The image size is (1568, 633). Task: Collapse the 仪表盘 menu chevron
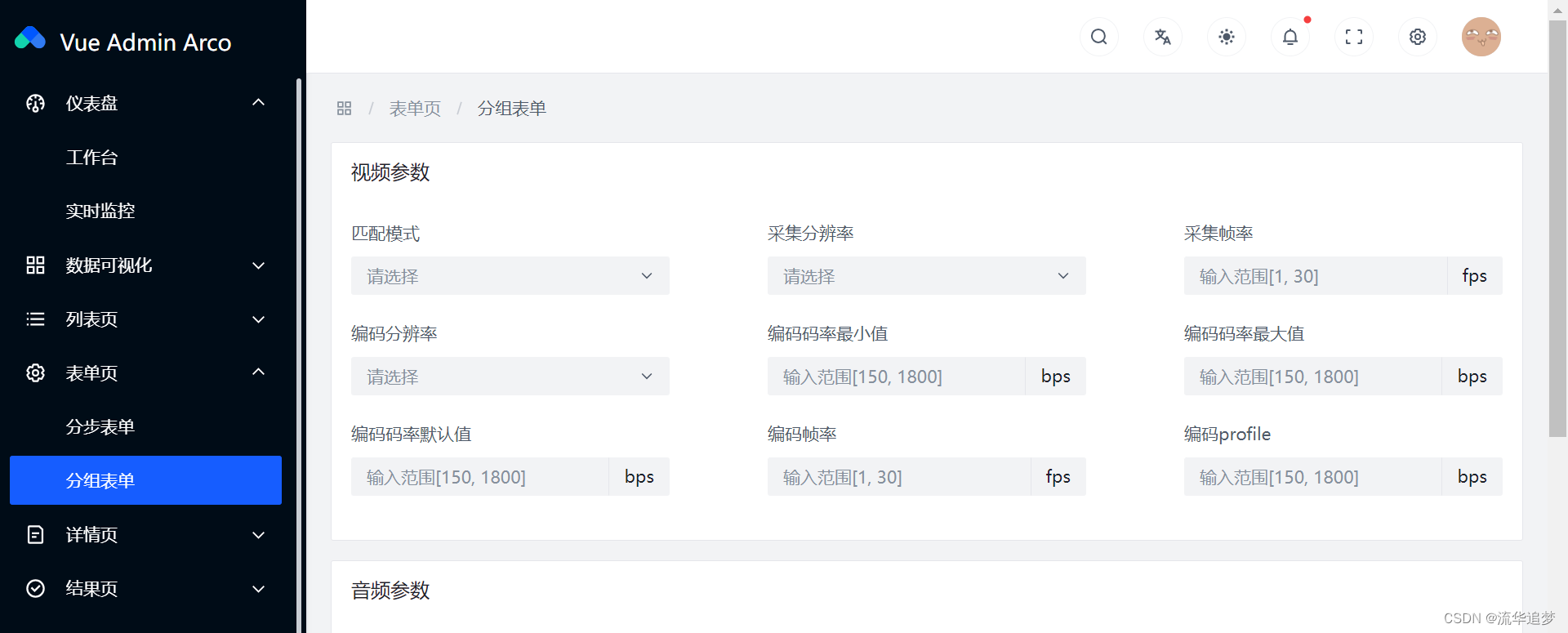click(258, 102)
